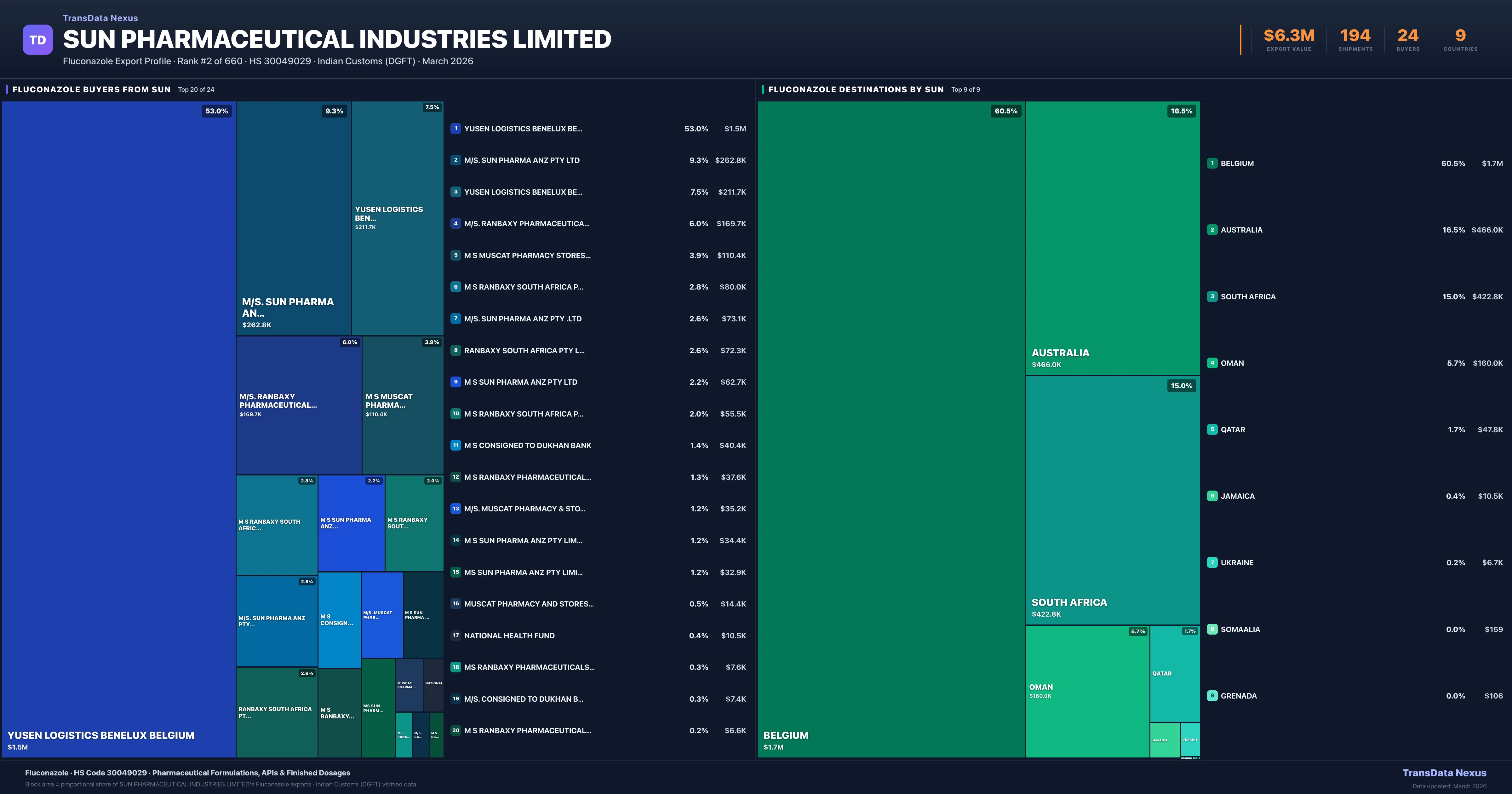Select the South Africa treemap block
Screen dimensions: 1512x794
pyautogui.click(x=1112, y=499)
